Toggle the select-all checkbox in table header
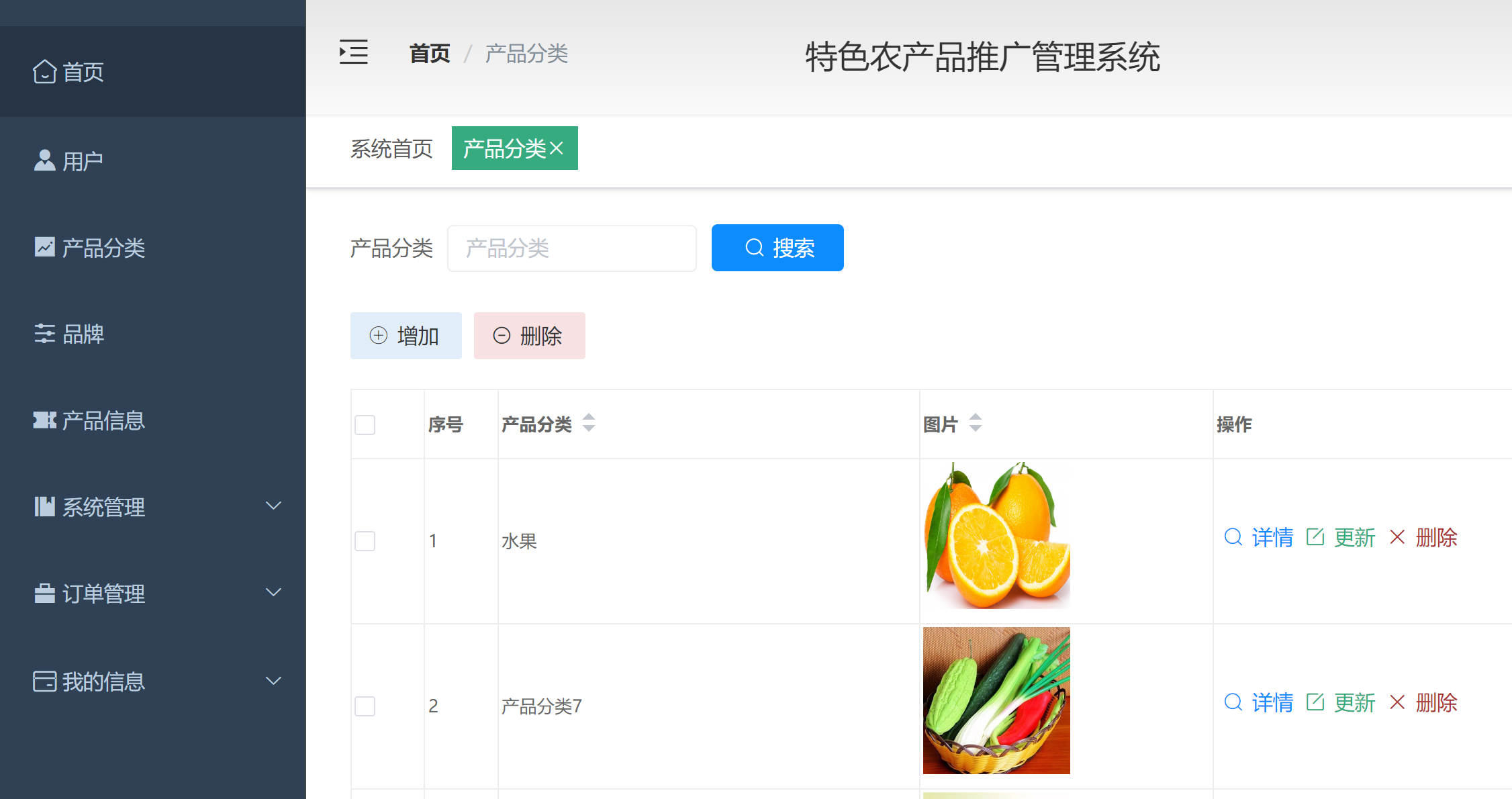 click(x=365, y=424)
